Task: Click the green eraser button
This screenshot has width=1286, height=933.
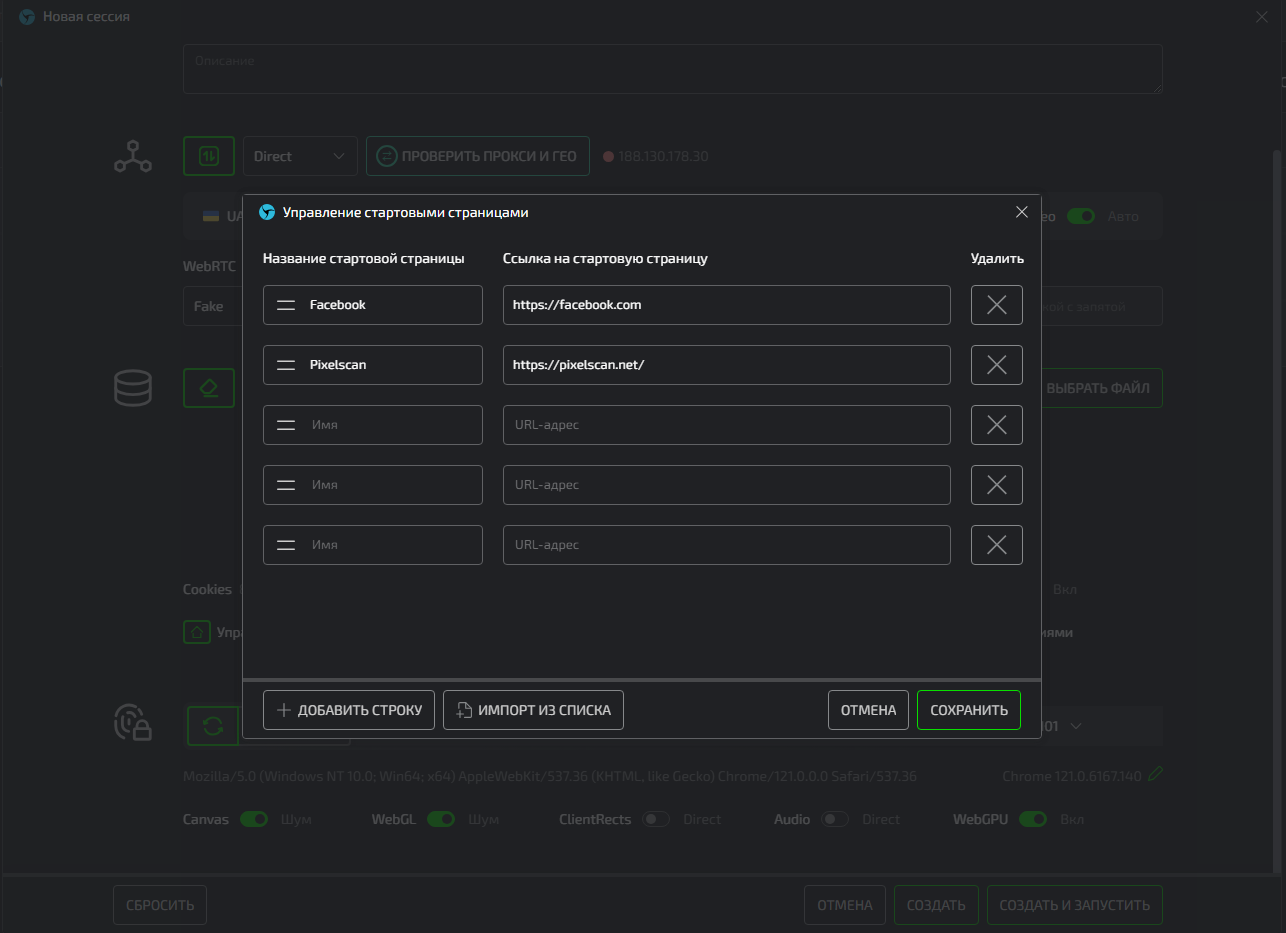Action: coord(209,388)
